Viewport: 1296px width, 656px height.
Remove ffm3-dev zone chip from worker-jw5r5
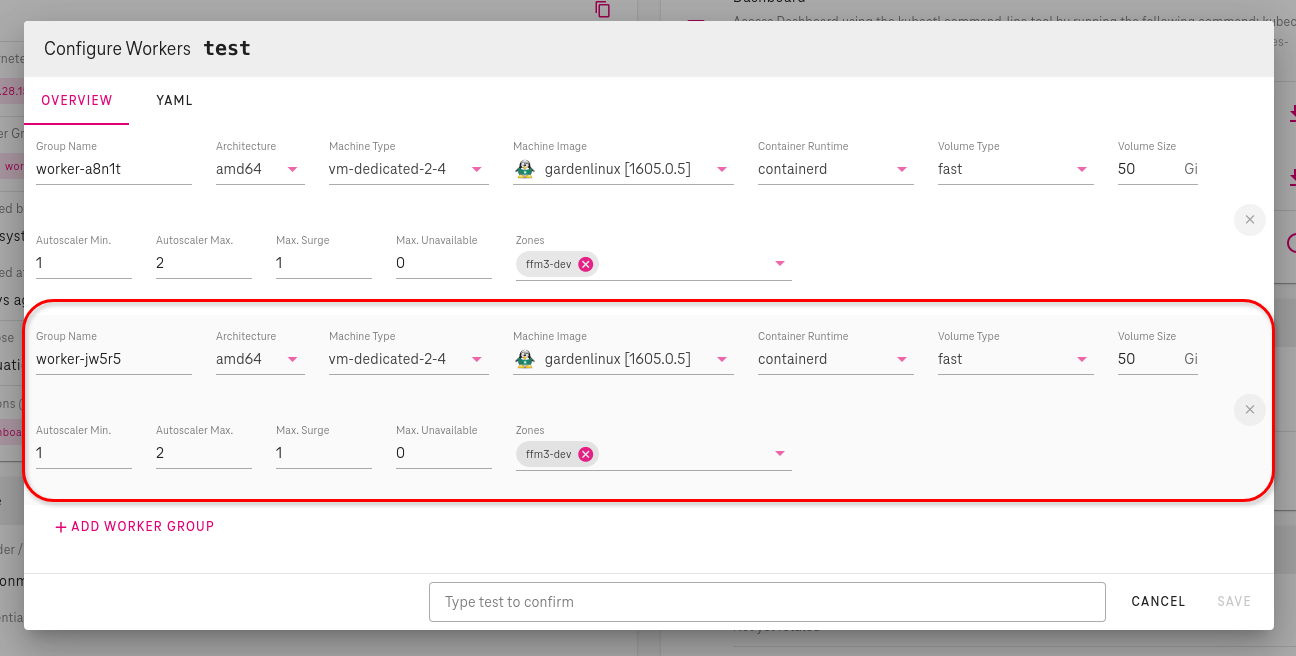pos(586,454)
